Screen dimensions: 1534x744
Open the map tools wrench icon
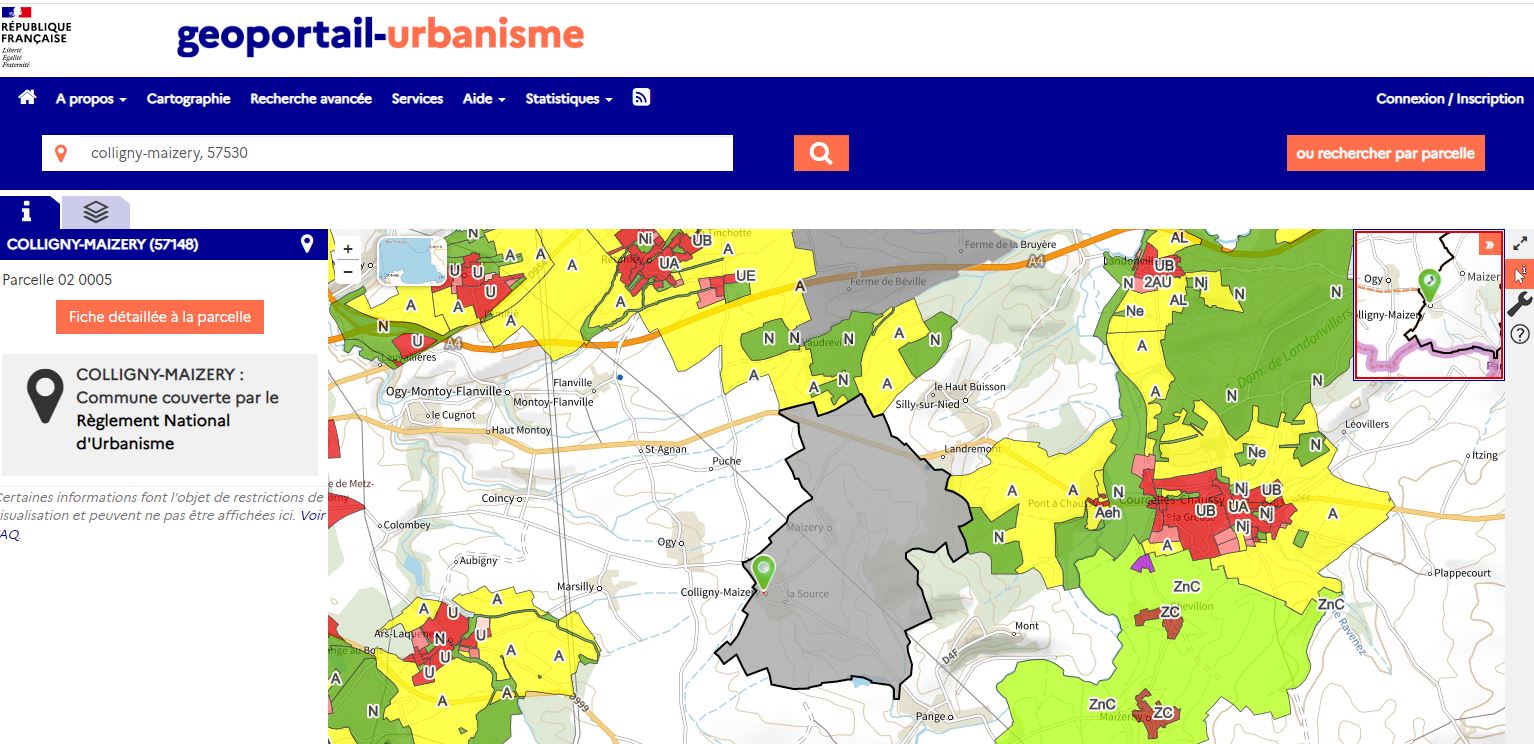pyautogui.click(x=1520, y=304)
